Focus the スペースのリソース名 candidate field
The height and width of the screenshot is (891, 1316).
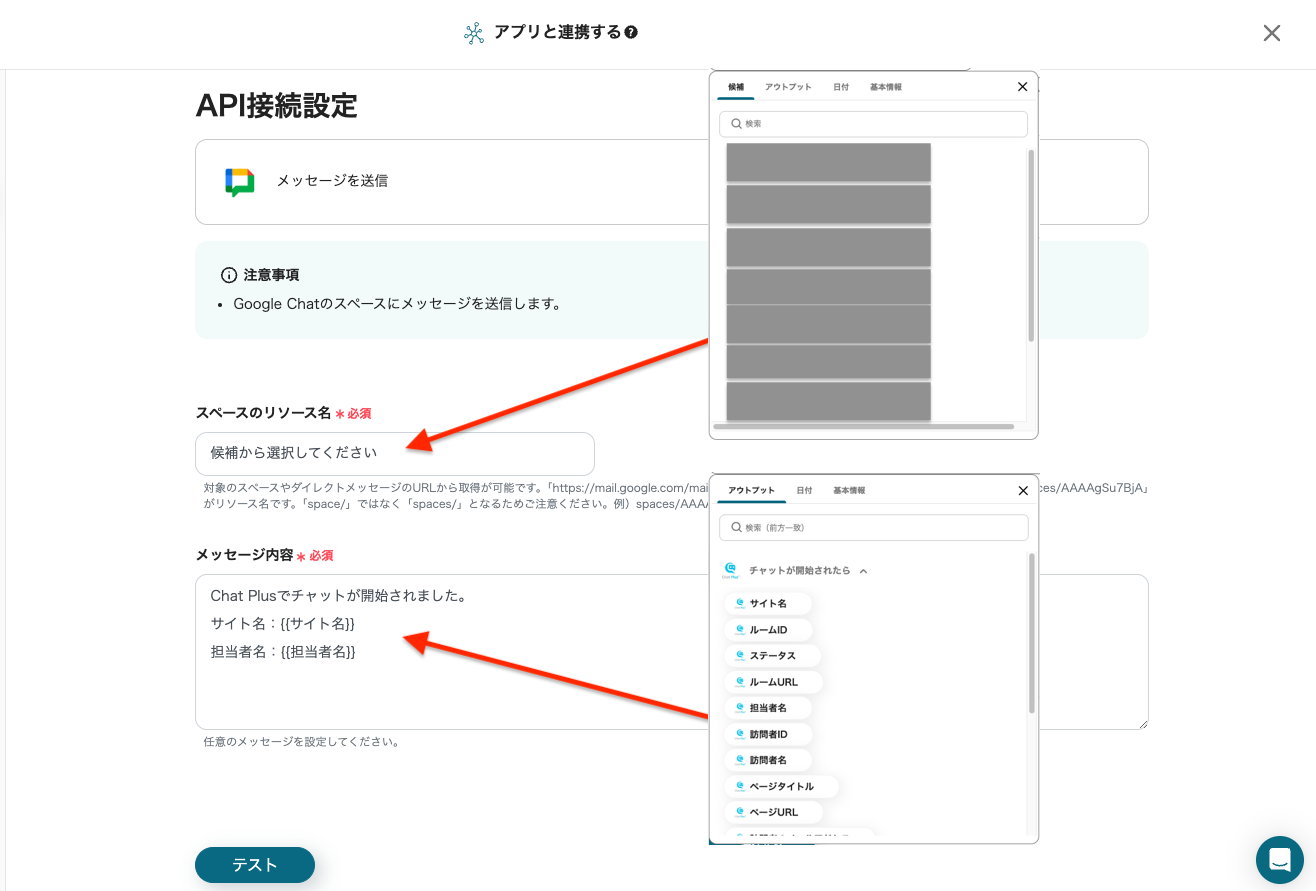tap(395, 453)
